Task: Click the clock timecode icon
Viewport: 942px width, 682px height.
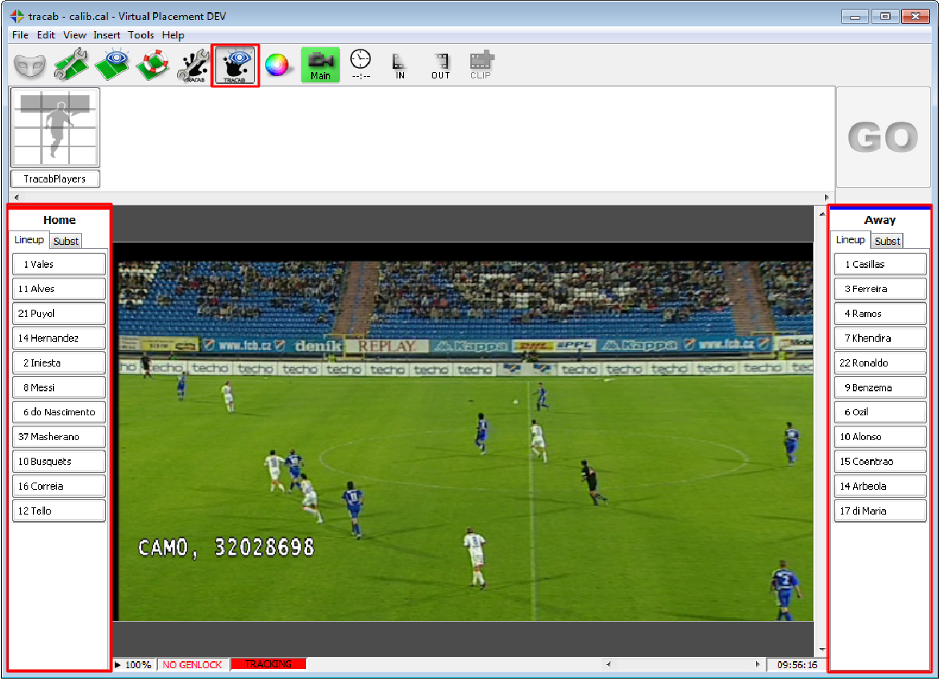Action: pos(360,65)
